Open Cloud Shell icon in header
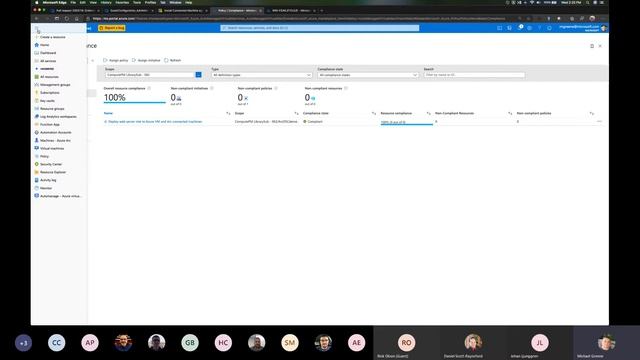Viewport: 640px width, 360px height. [x=500, y=28]
